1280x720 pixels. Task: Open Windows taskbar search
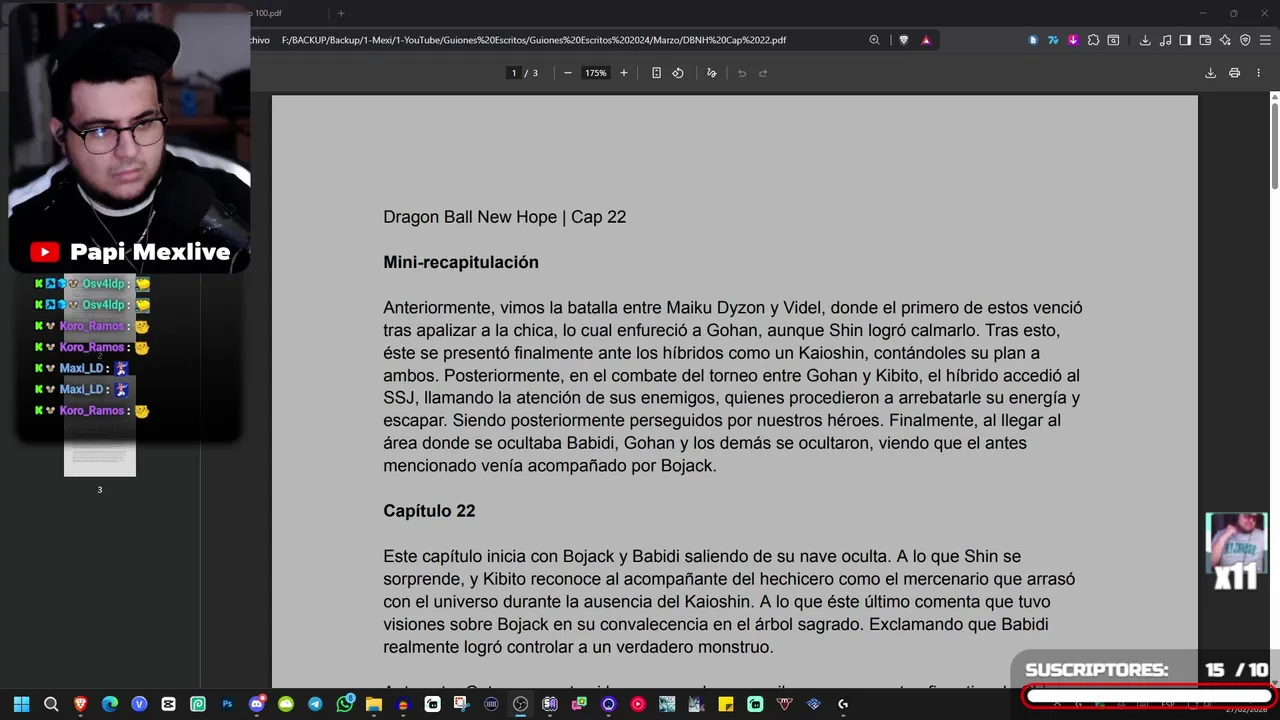point(51,704)
